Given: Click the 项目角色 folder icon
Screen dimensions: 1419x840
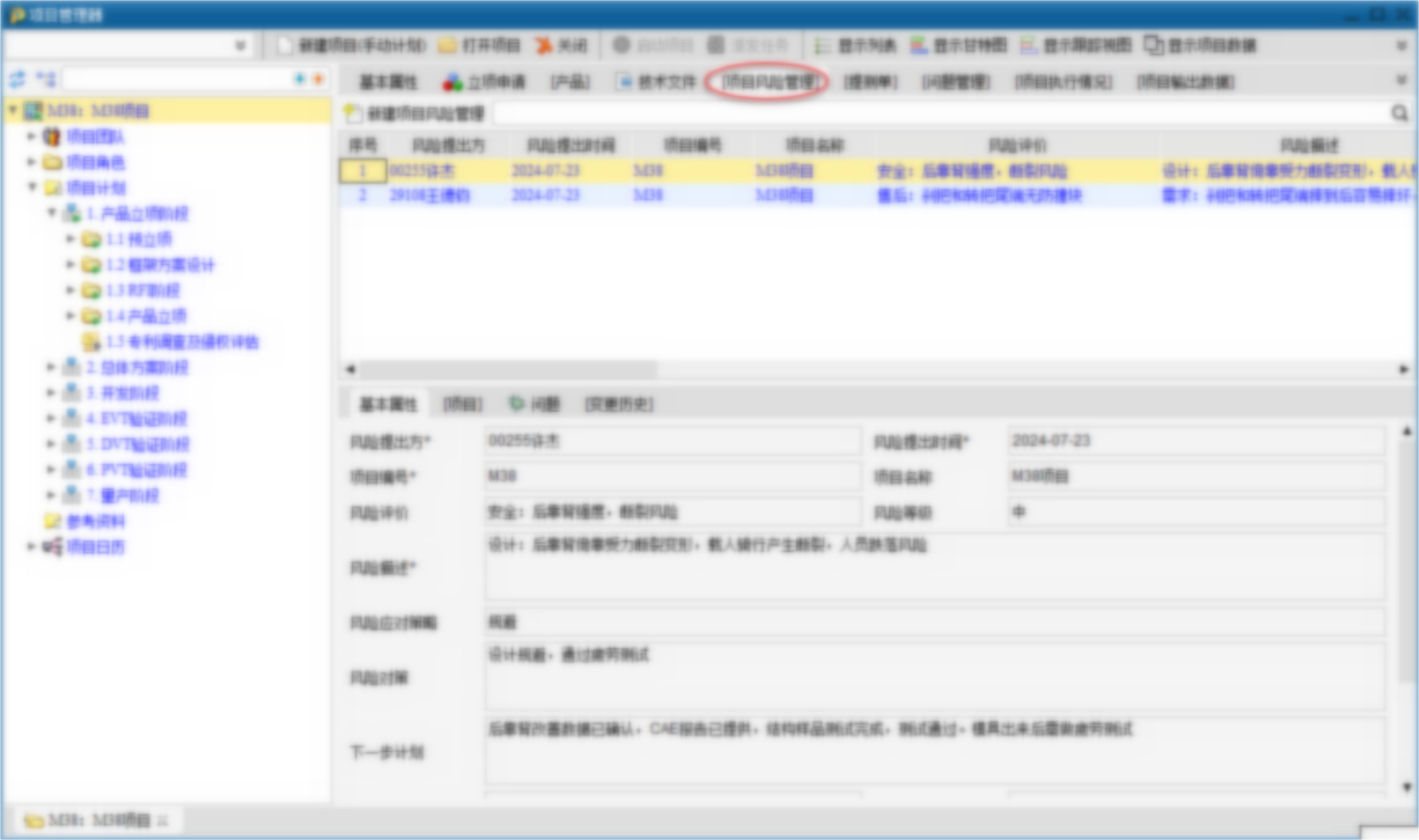Looking at the screenshot, I should click(52, 162).
